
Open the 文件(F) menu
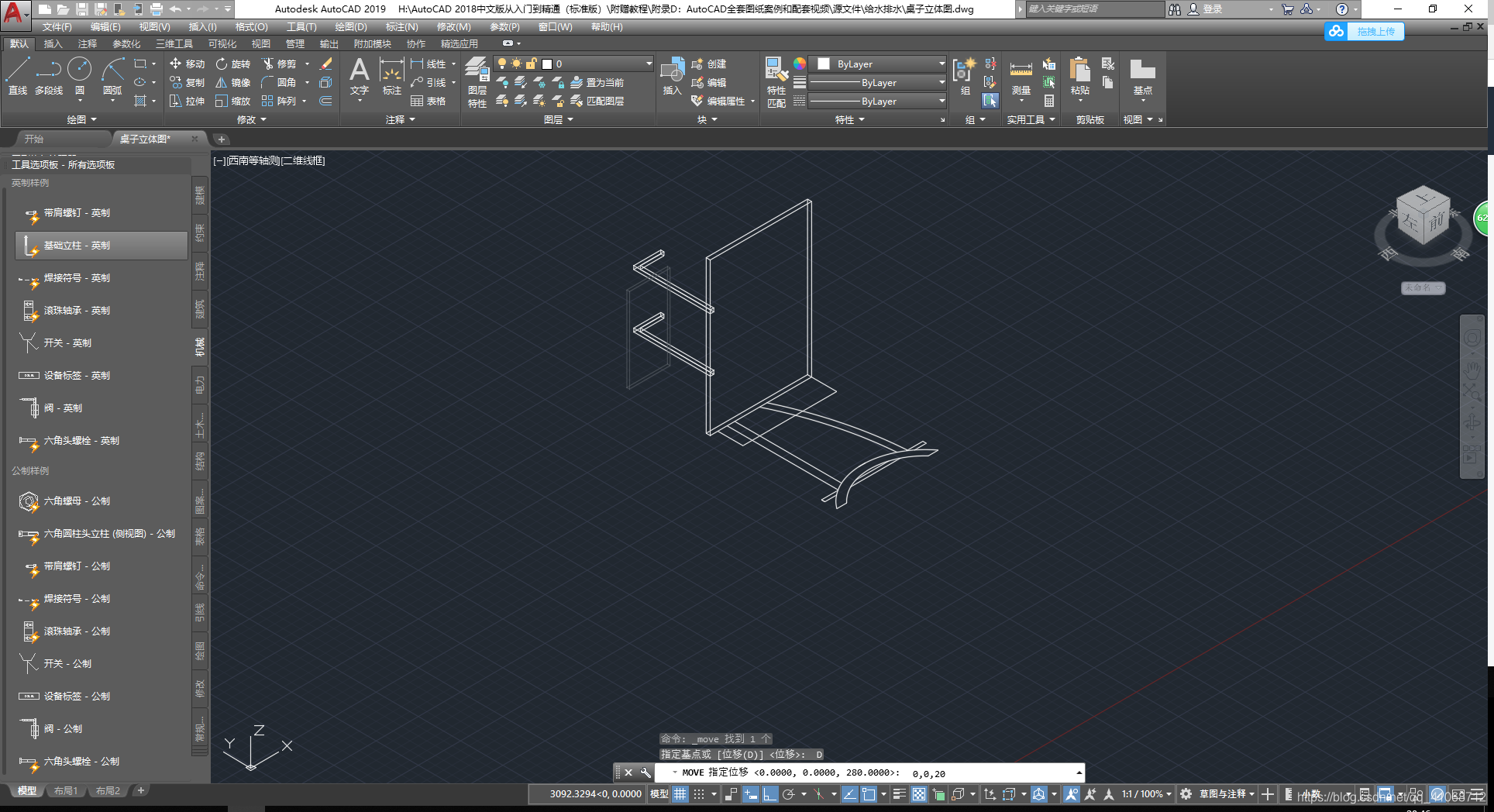click(x=57, y=27)
